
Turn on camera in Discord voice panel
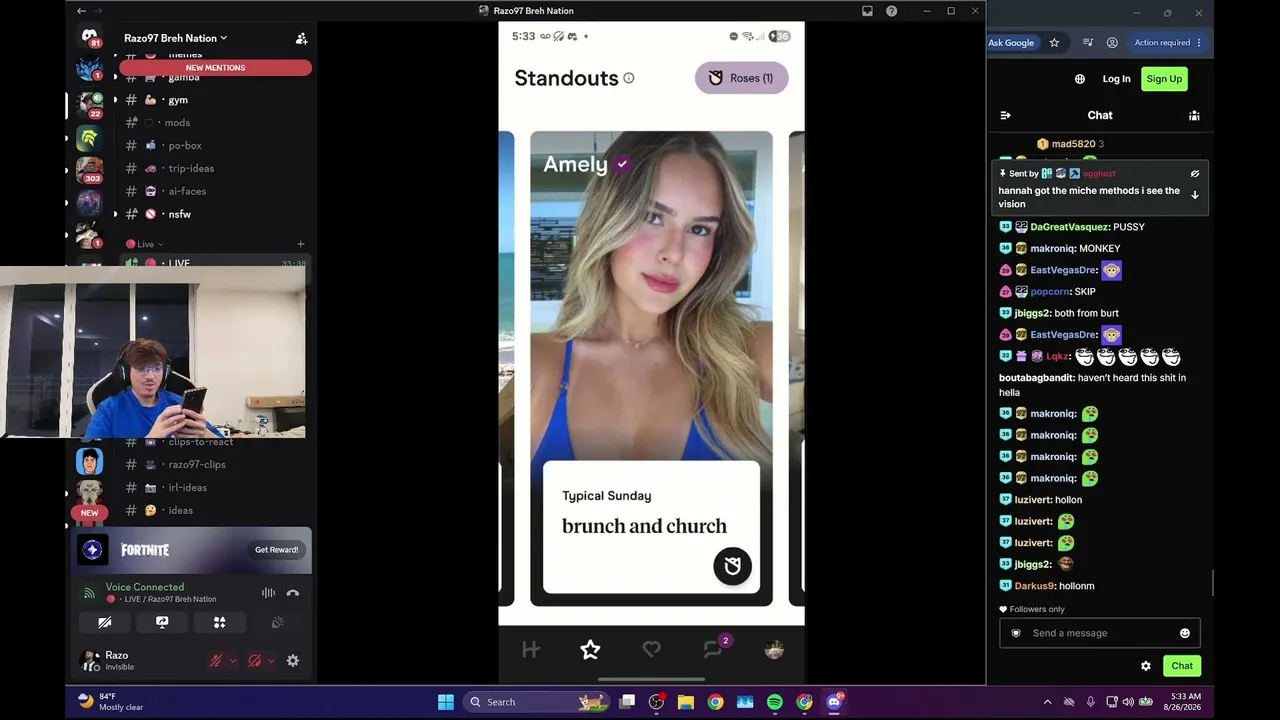[x=105, y=622]
